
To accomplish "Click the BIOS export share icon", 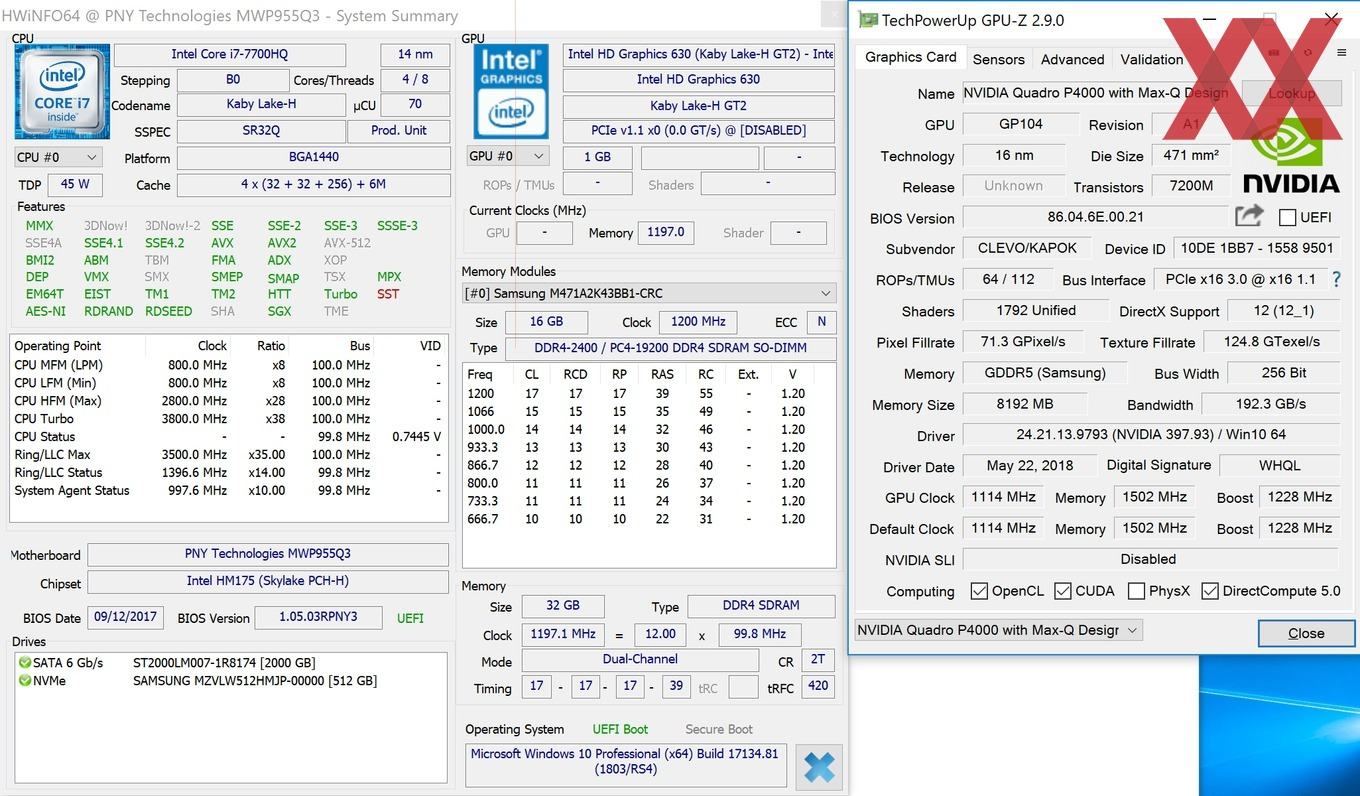I will [x=1249, y=216].
